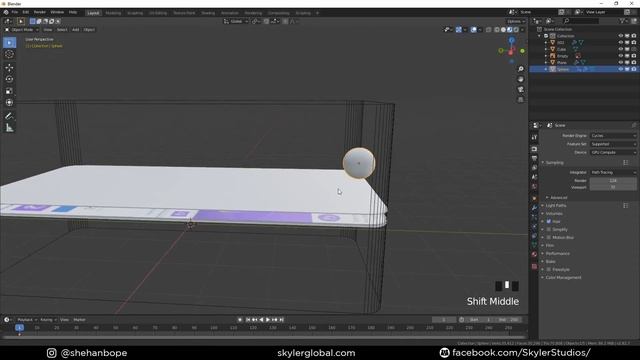
Task: Enable the Freestyle checkbox
Action: tap(549, 269)
